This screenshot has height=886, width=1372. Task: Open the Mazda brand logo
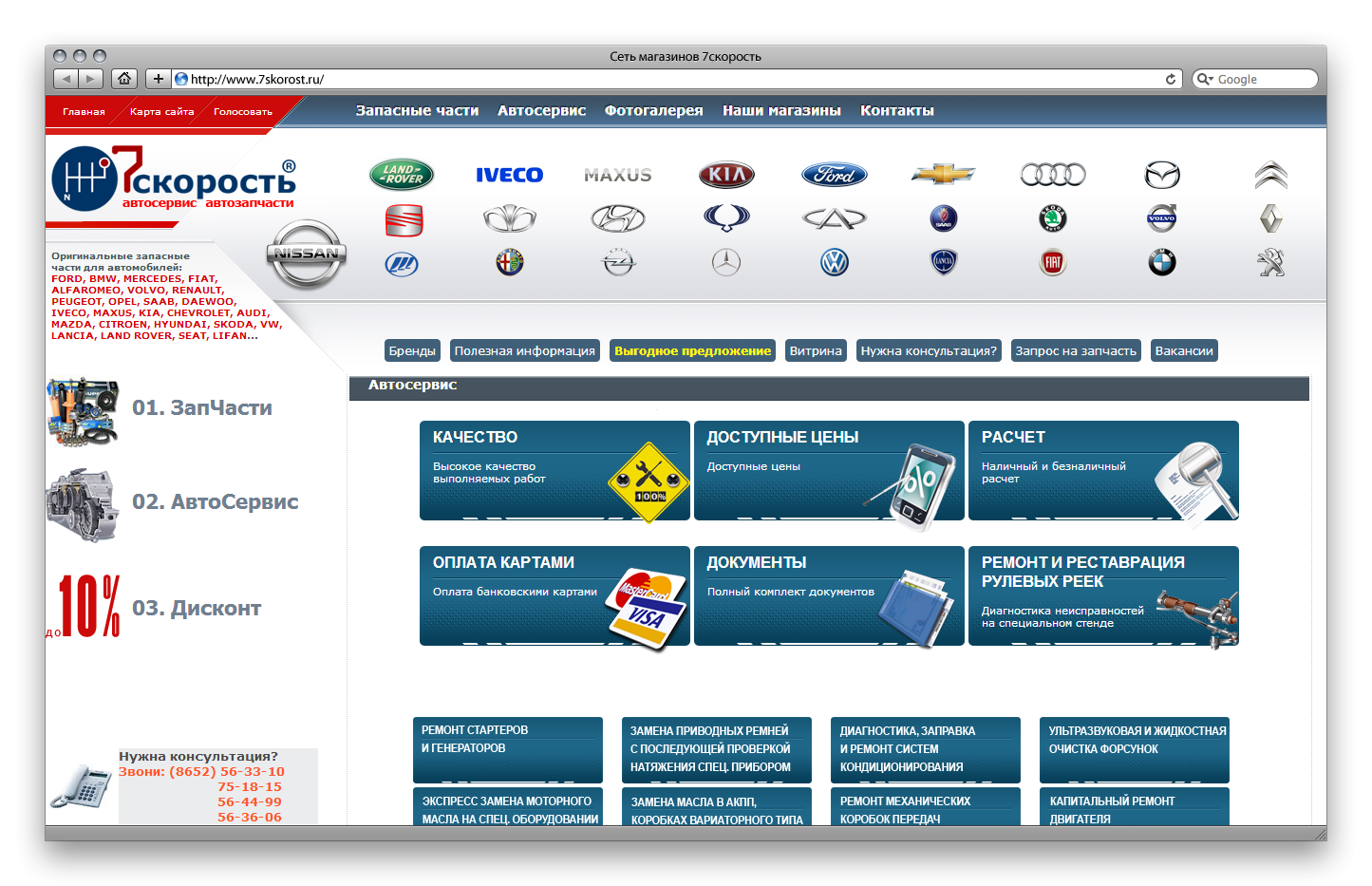tap(1161, 175)
